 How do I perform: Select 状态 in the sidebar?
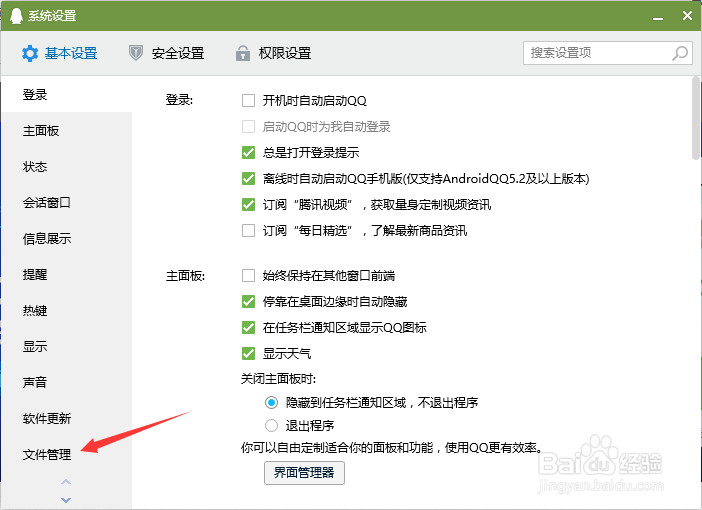[66, 167]
